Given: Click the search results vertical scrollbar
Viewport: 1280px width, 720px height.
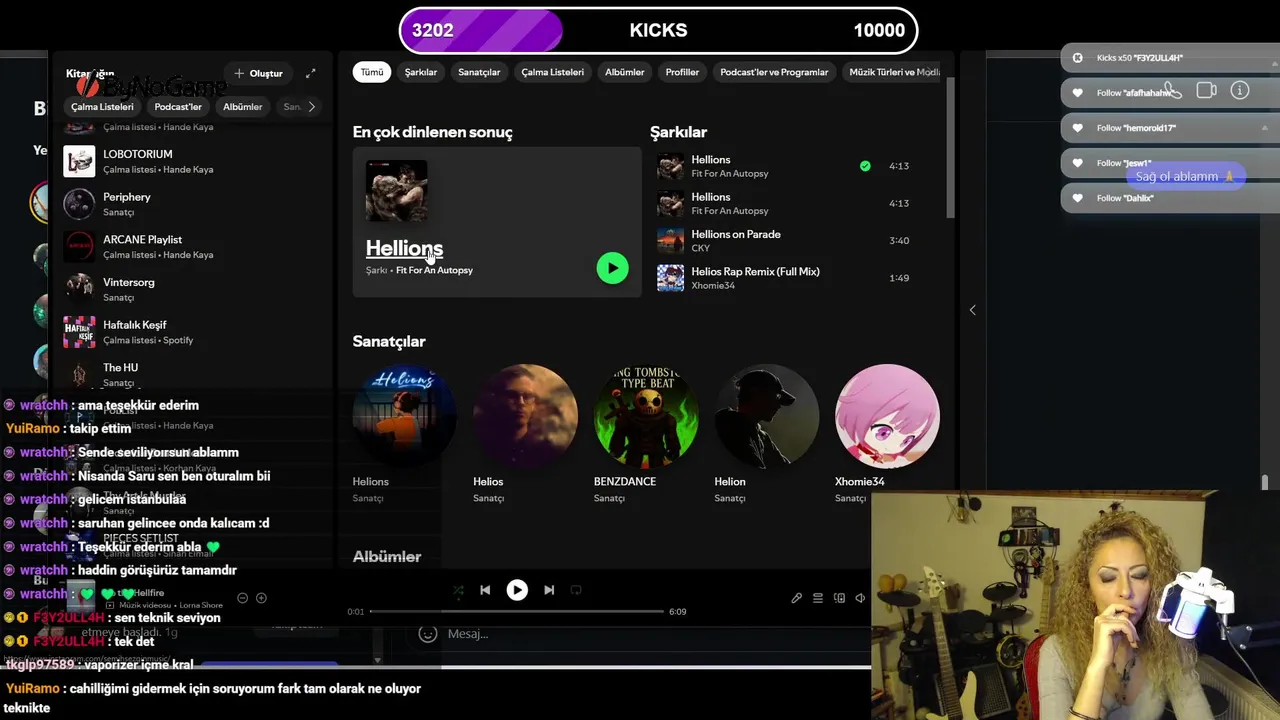Looking at the screenshot, I should tap(950, 150).
